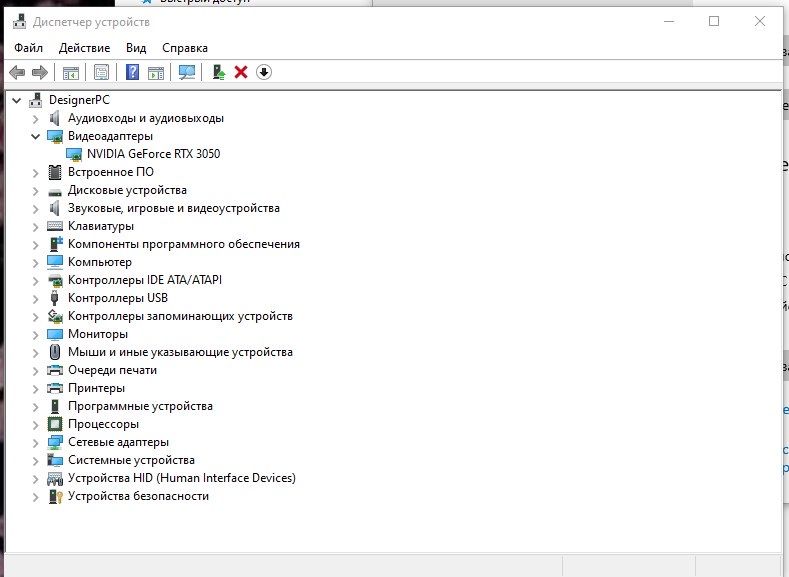Click the chip icon beside Встроенное ПО
This screenshot has height=577, width=789.
[x=55, y=172]
